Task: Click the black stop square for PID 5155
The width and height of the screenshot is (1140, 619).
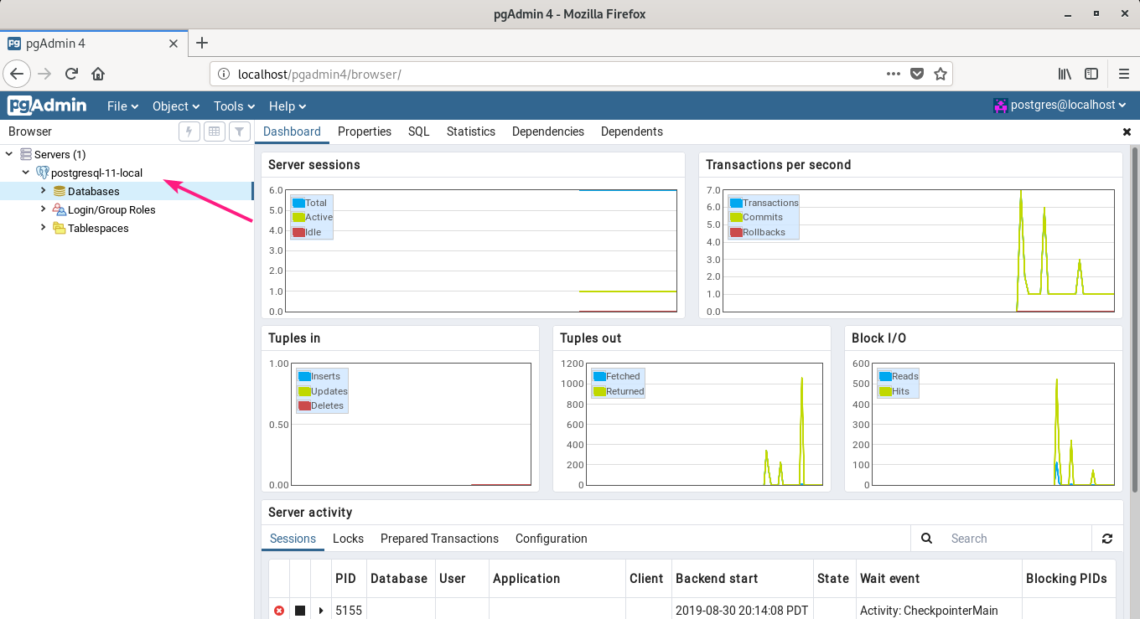Action: point(300,610)
